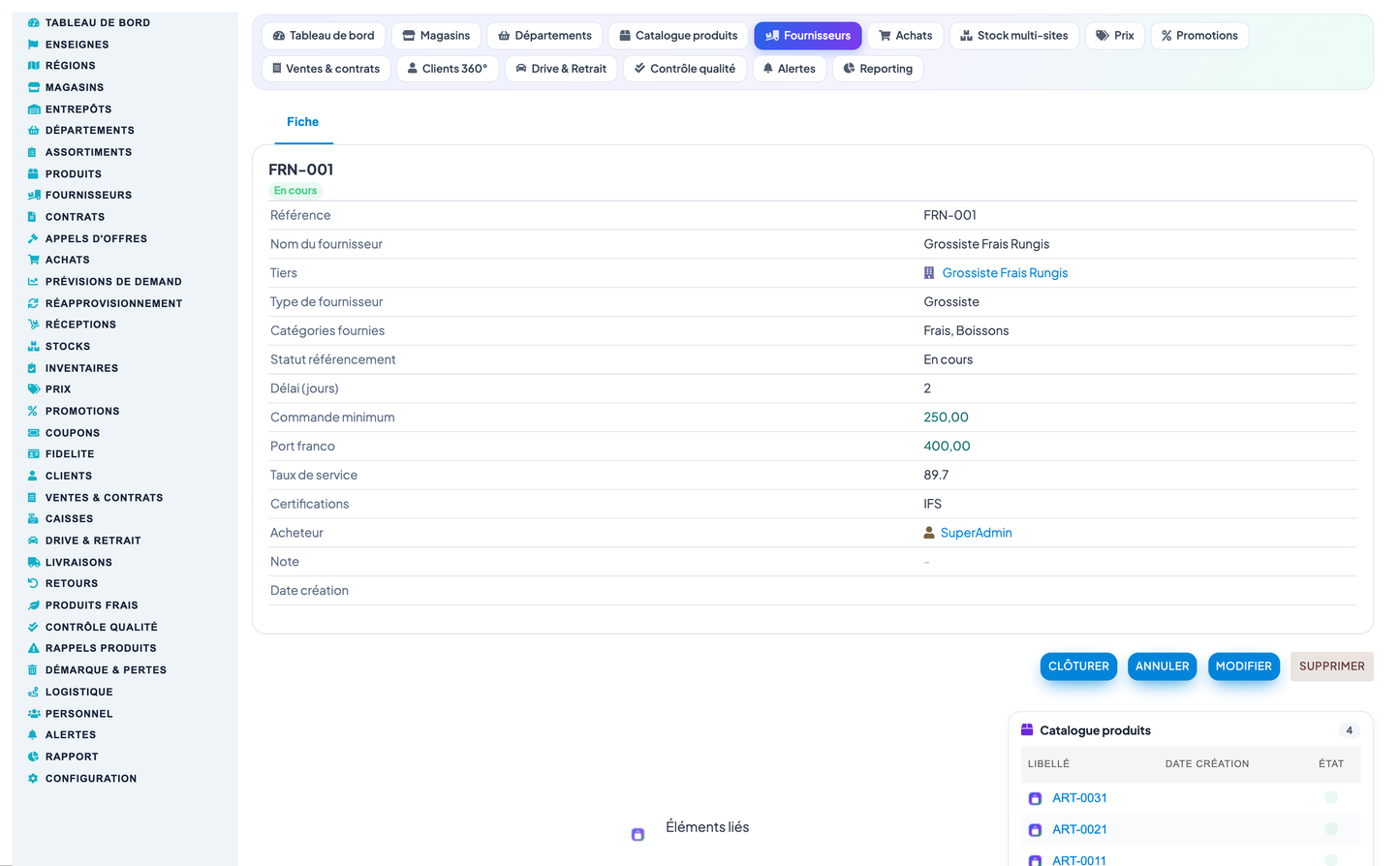Click the En cours status badge
Image resolution: width=1400 pixels, height=866 pixels.
click(x=296, y=191)
